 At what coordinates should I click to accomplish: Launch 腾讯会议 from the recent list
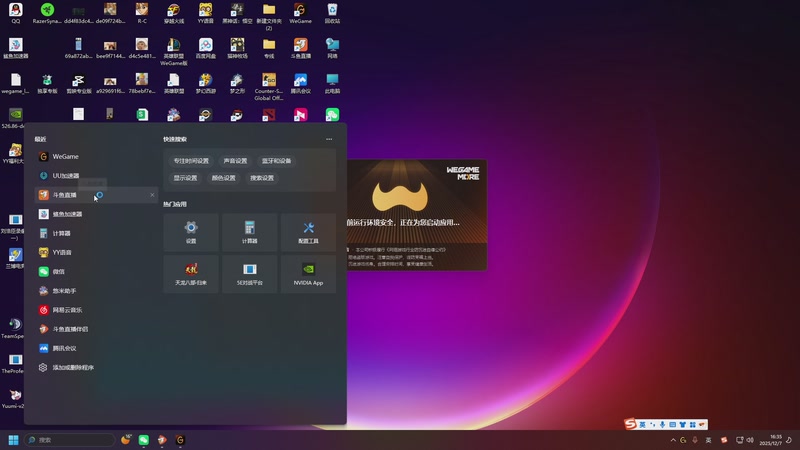(x=96, y=348)
